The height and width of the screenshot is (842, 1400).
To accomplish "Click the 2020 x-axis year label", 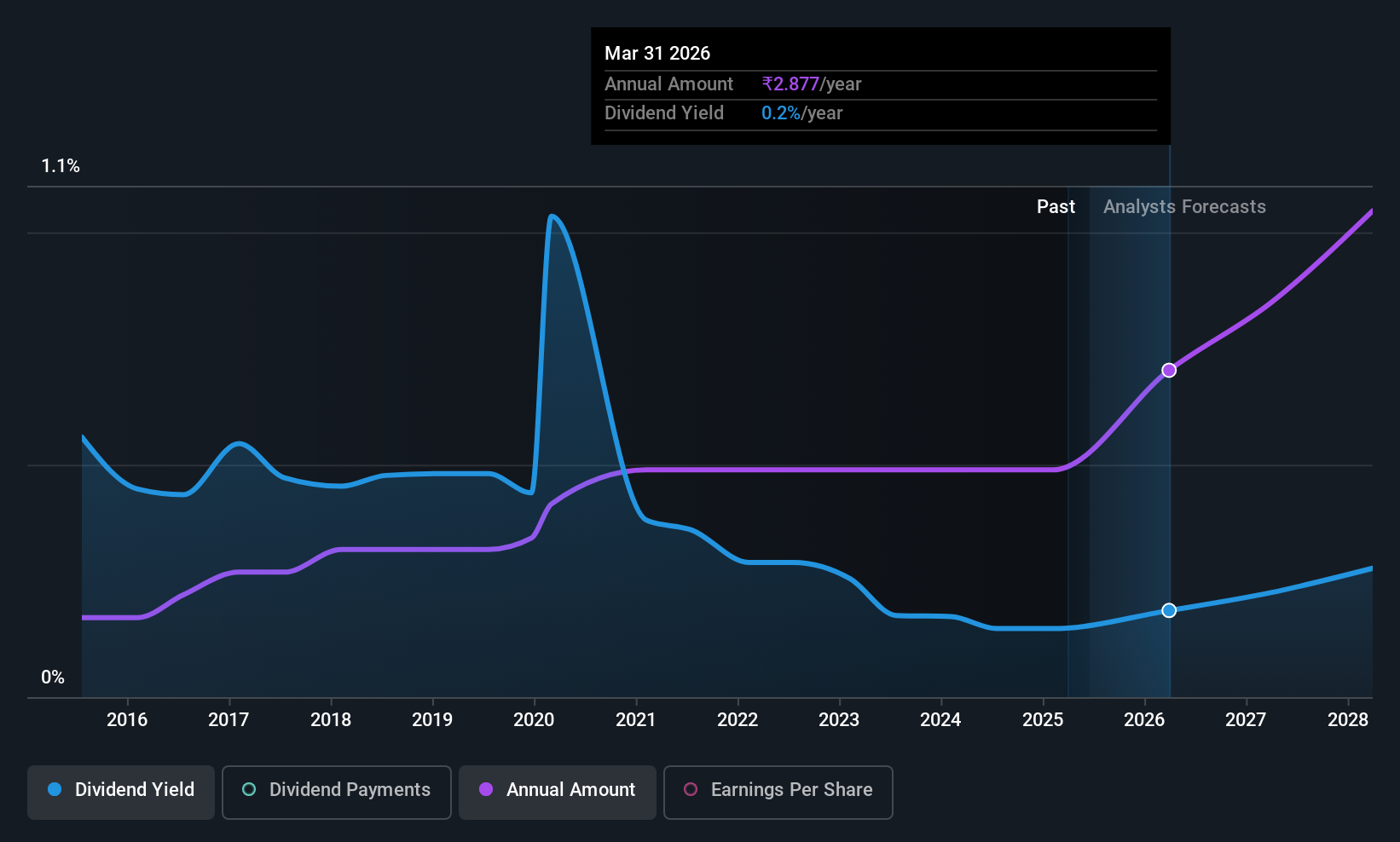I will click(x=534, y=720).
